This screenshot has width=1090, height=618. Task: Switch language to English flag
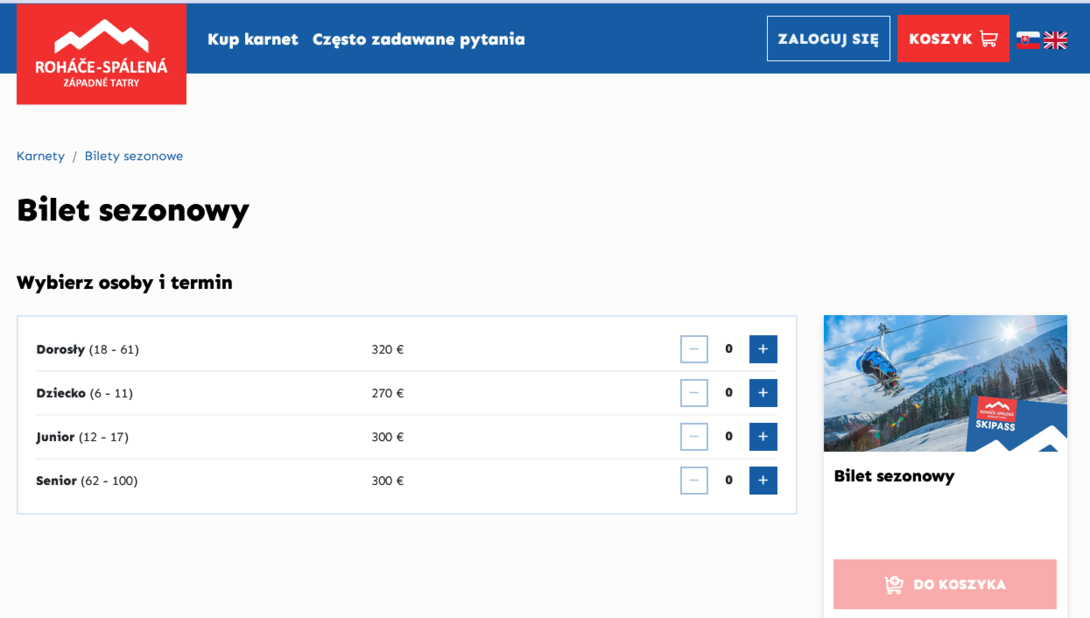tap(1055, 40)
